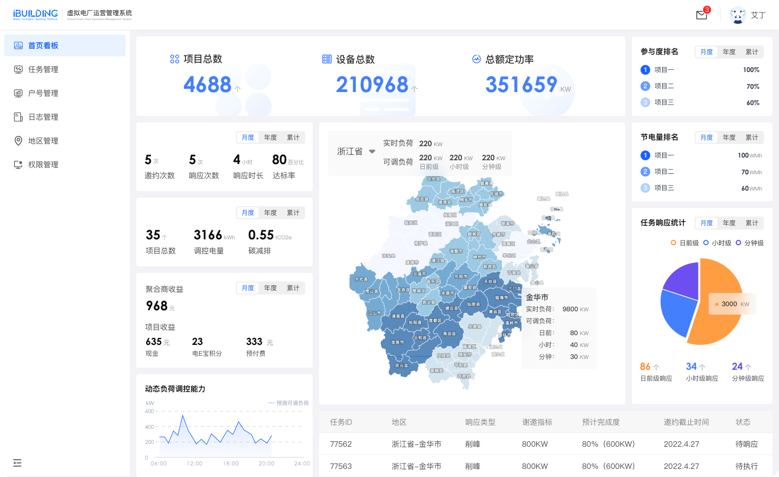The image size is (779, 477).
Task: Collapse sidebar using bottom-left menu icon
Action: coord(17,463)
